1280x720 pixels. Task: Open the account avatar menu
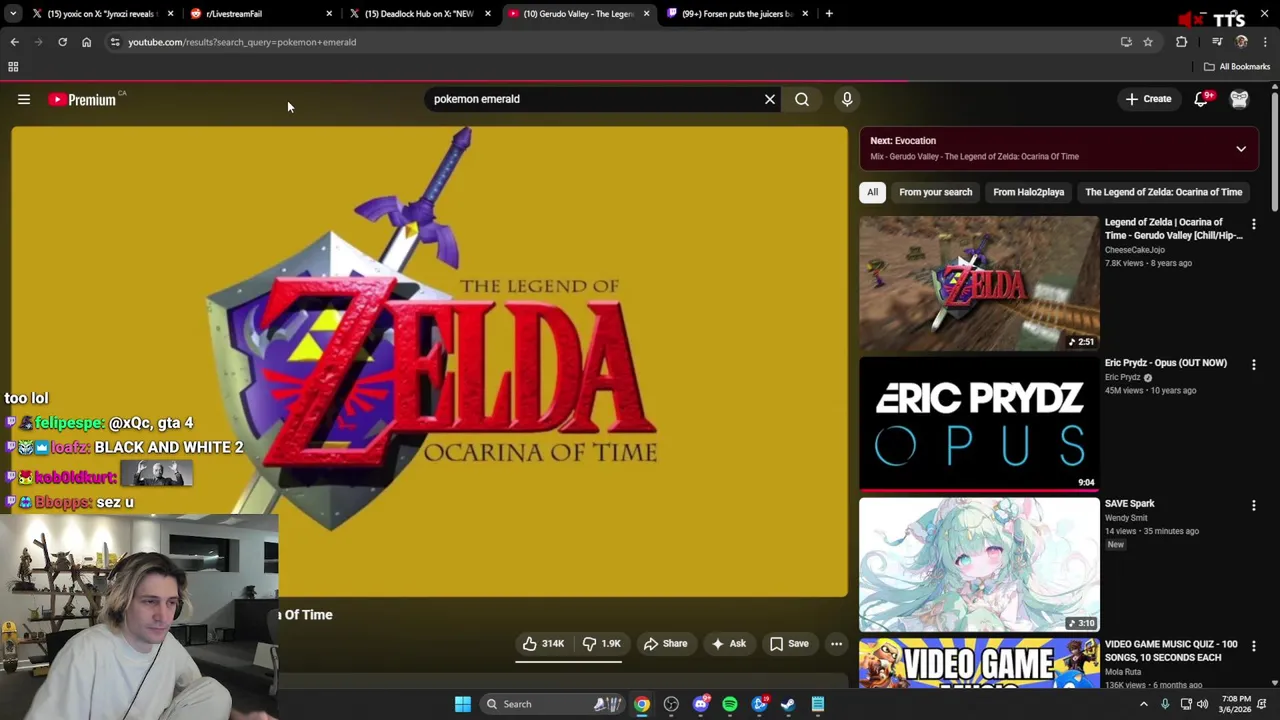click(x=1239, y=99)
